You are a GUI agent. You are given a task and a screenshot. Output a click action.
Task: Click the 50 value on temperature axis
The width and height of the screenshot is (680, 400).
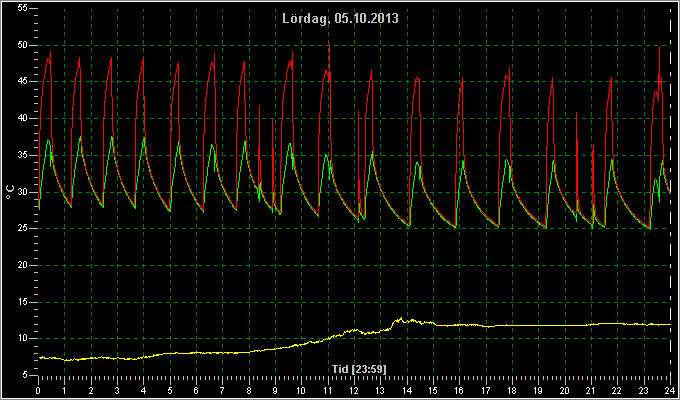23,45
